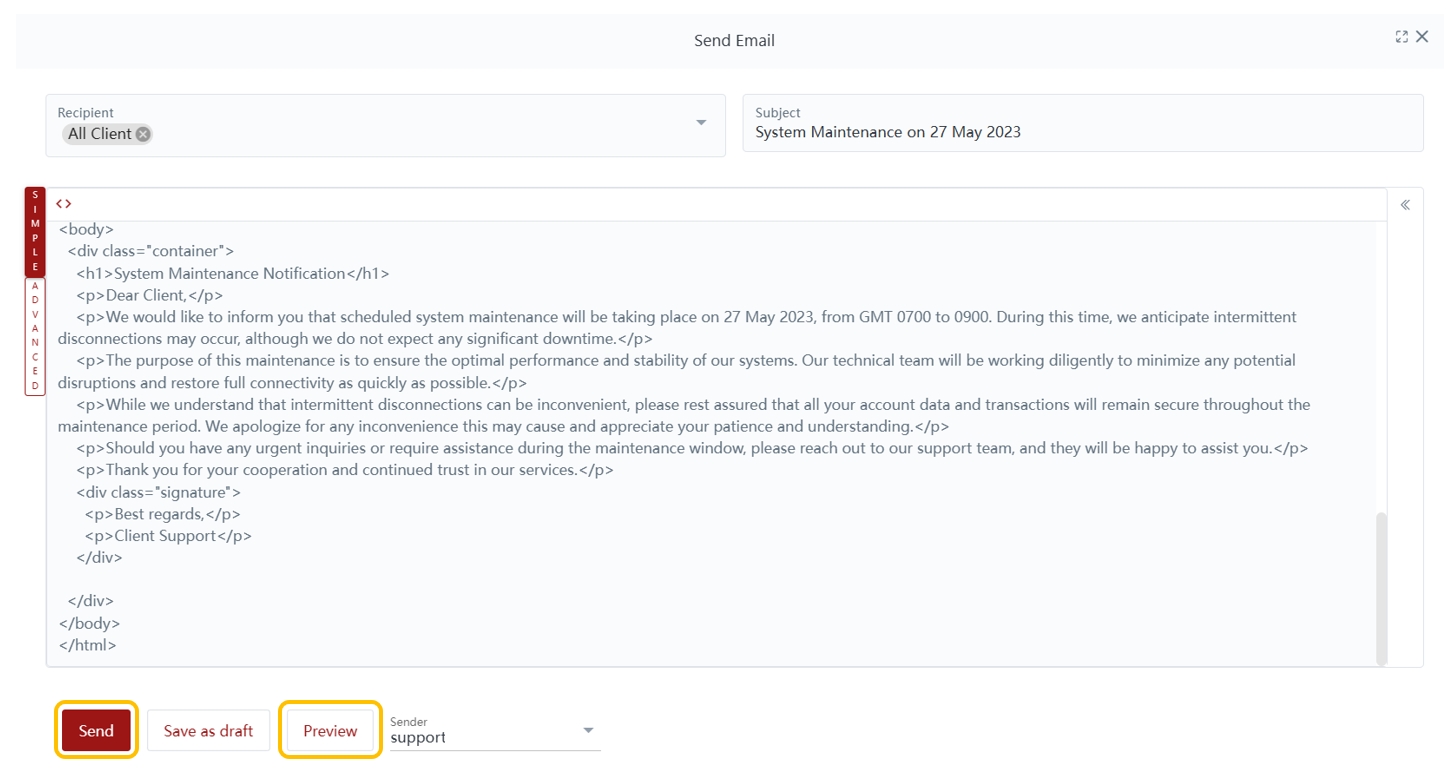The width and height of the screenshot is (1449, 772).
Task: Collapse the editor side panel chevron
Action: [x=1405, y=205]
